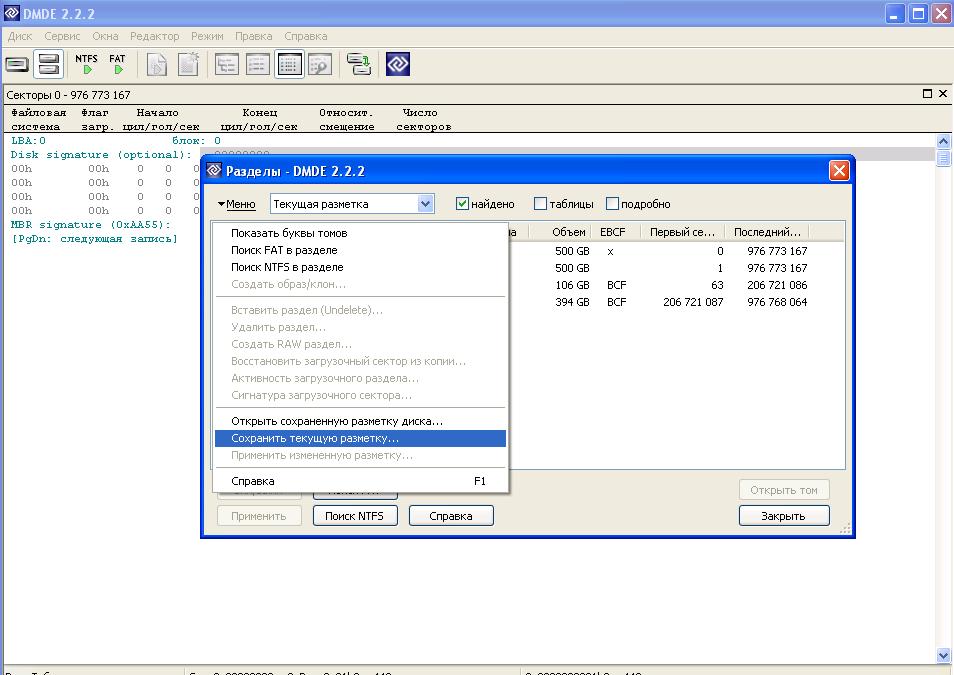Switch to the tree view toolbar icon
The image size is (954, 675).
[227, 65]
